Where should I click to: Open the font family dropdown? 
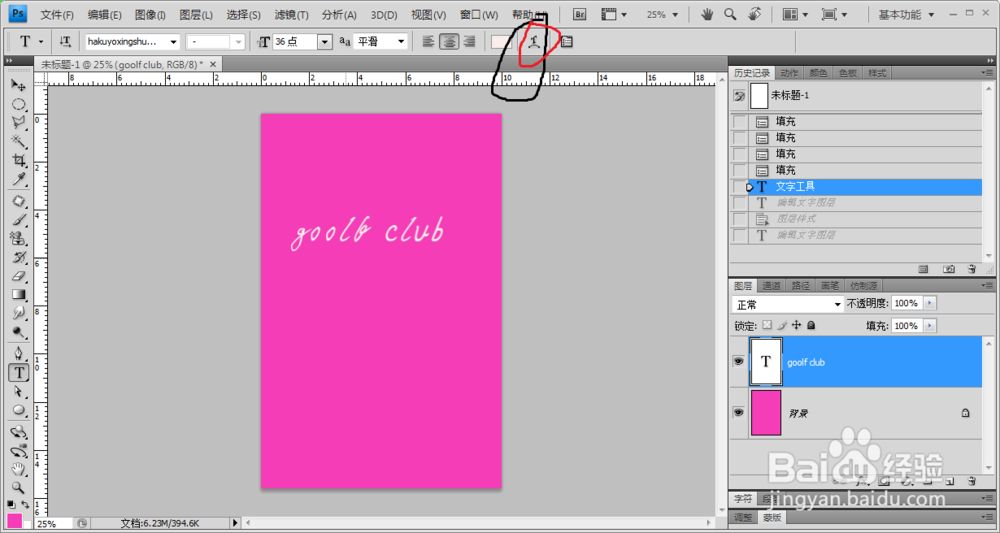[x=173, y=42]
